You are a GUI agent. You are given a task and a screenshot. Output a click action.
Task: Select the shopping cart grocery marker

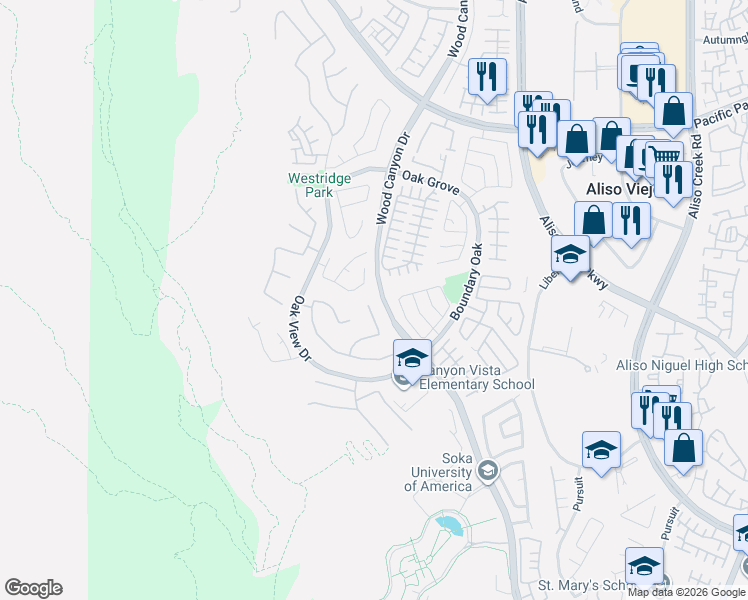coord(665,153)
